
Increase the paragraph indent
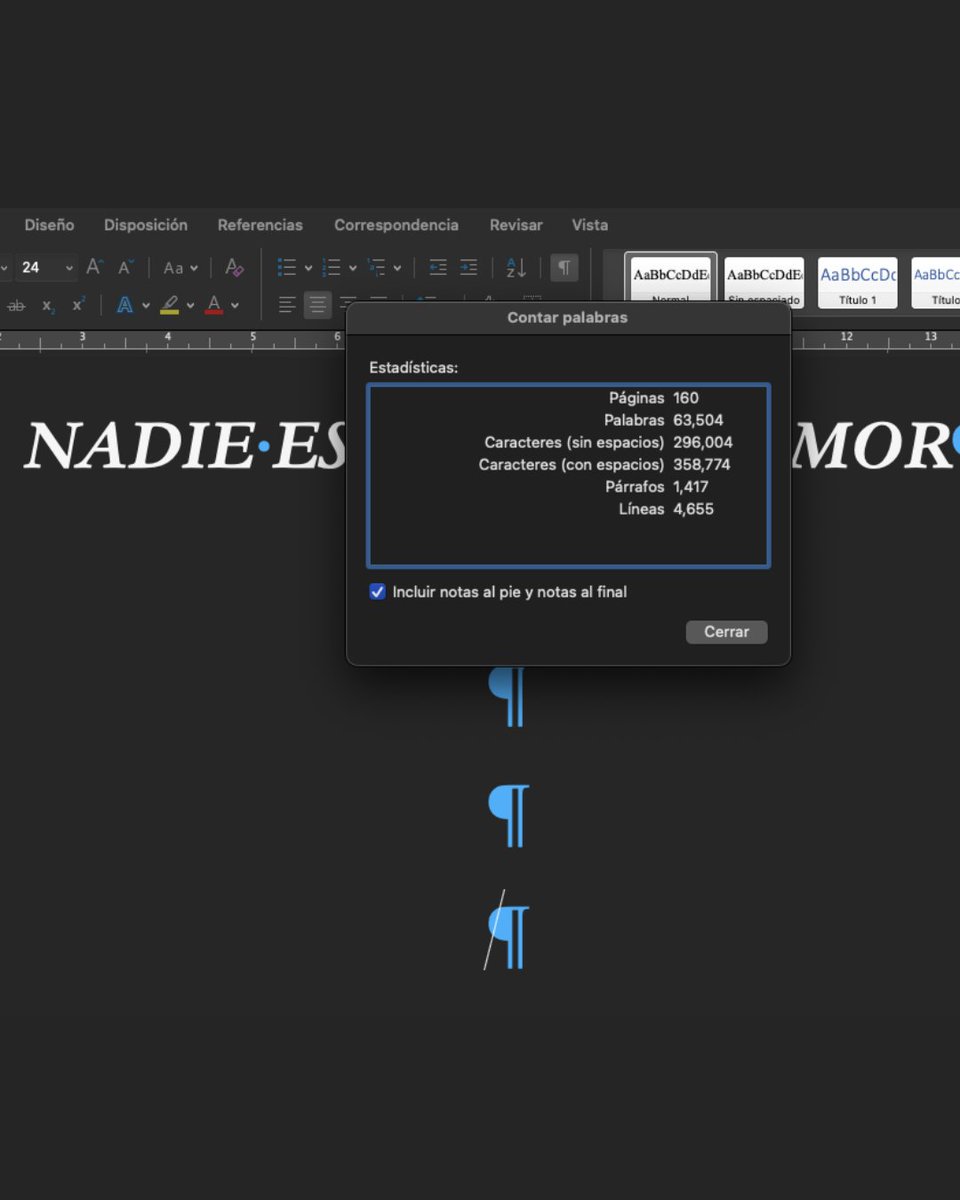[468, 267]
